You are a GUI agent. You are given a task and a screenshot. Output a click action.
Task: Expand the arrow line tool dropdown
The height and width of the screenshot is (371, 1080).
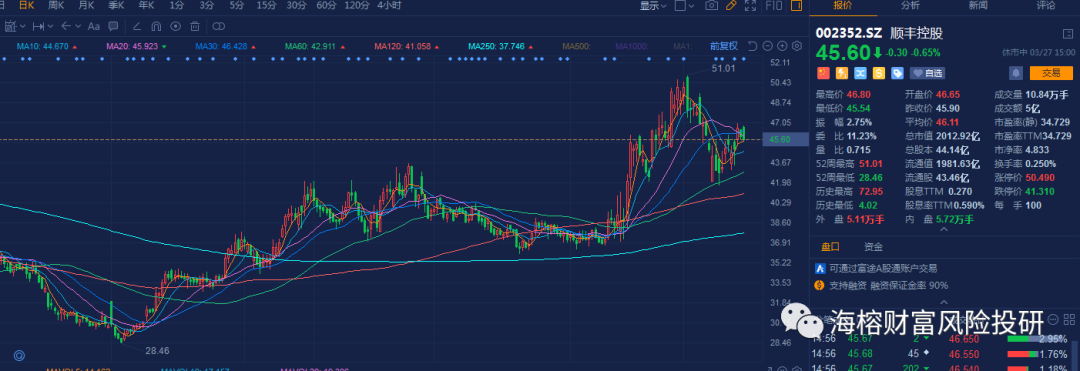pos(78,26)
